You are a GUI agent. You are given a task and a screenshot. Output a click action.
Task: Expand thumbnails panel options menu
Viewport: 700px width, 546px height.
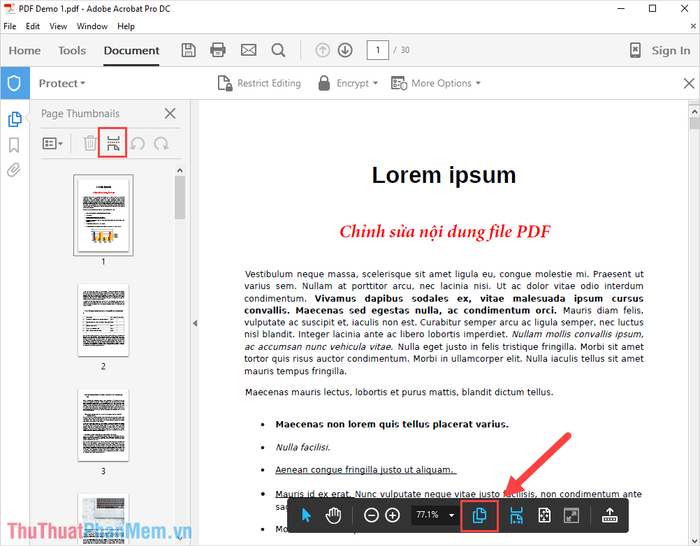(52, 144)
